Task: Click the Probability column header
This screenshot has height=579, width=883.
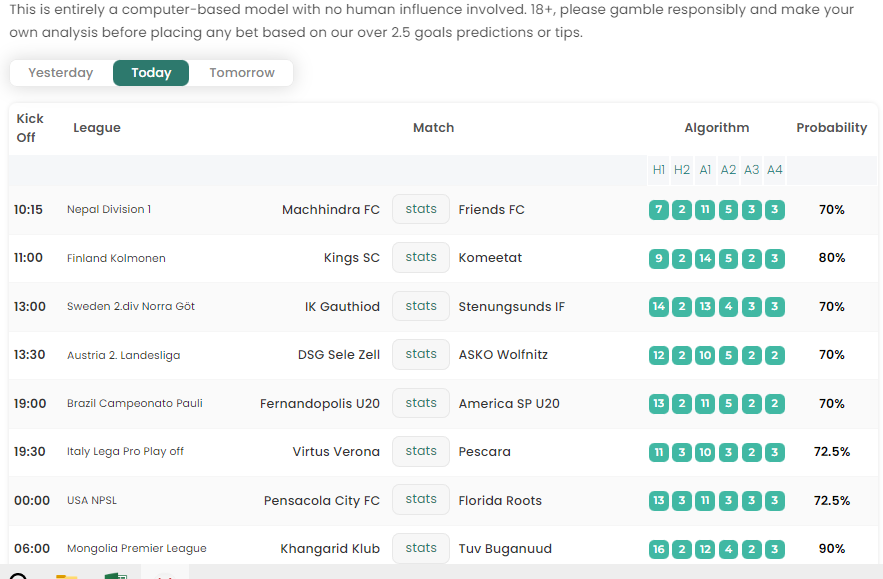Action: pyautogui.click(x=831, y=128)
